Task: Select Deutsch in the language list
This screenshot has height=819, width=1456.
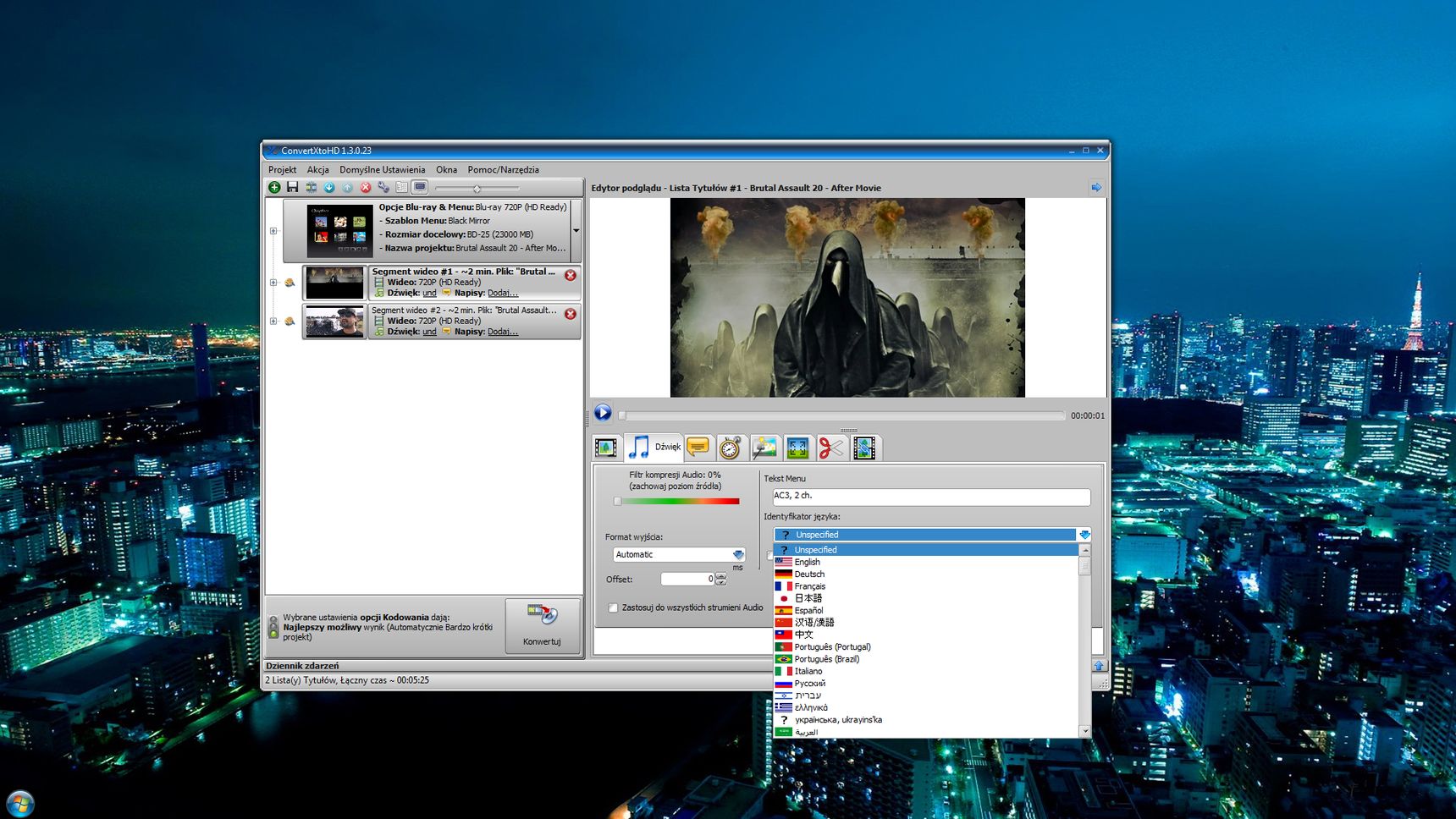Action: coord(926,574)
